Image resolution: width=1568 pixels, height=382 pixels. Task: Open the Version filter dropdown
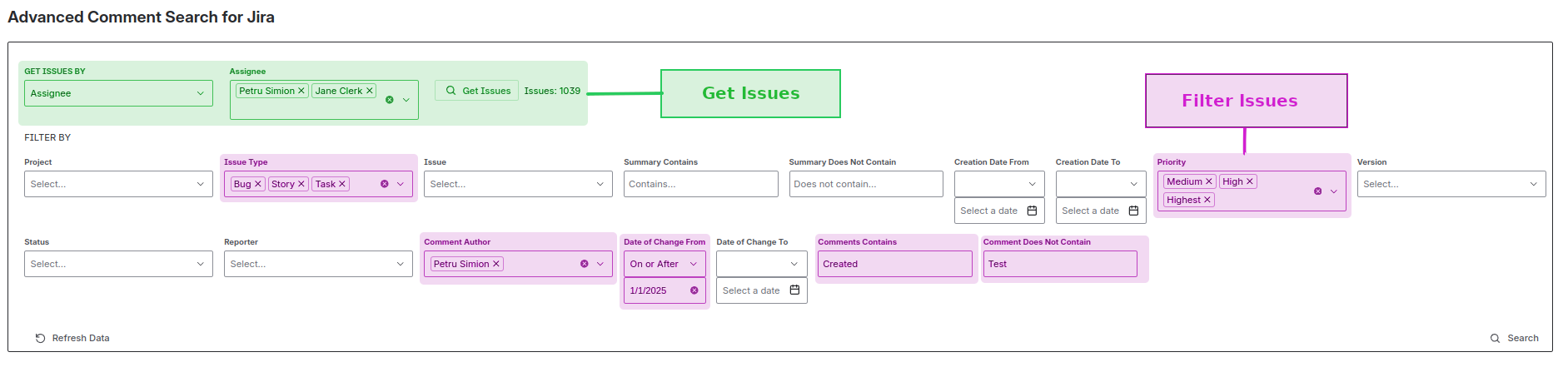click(1451, 184)
